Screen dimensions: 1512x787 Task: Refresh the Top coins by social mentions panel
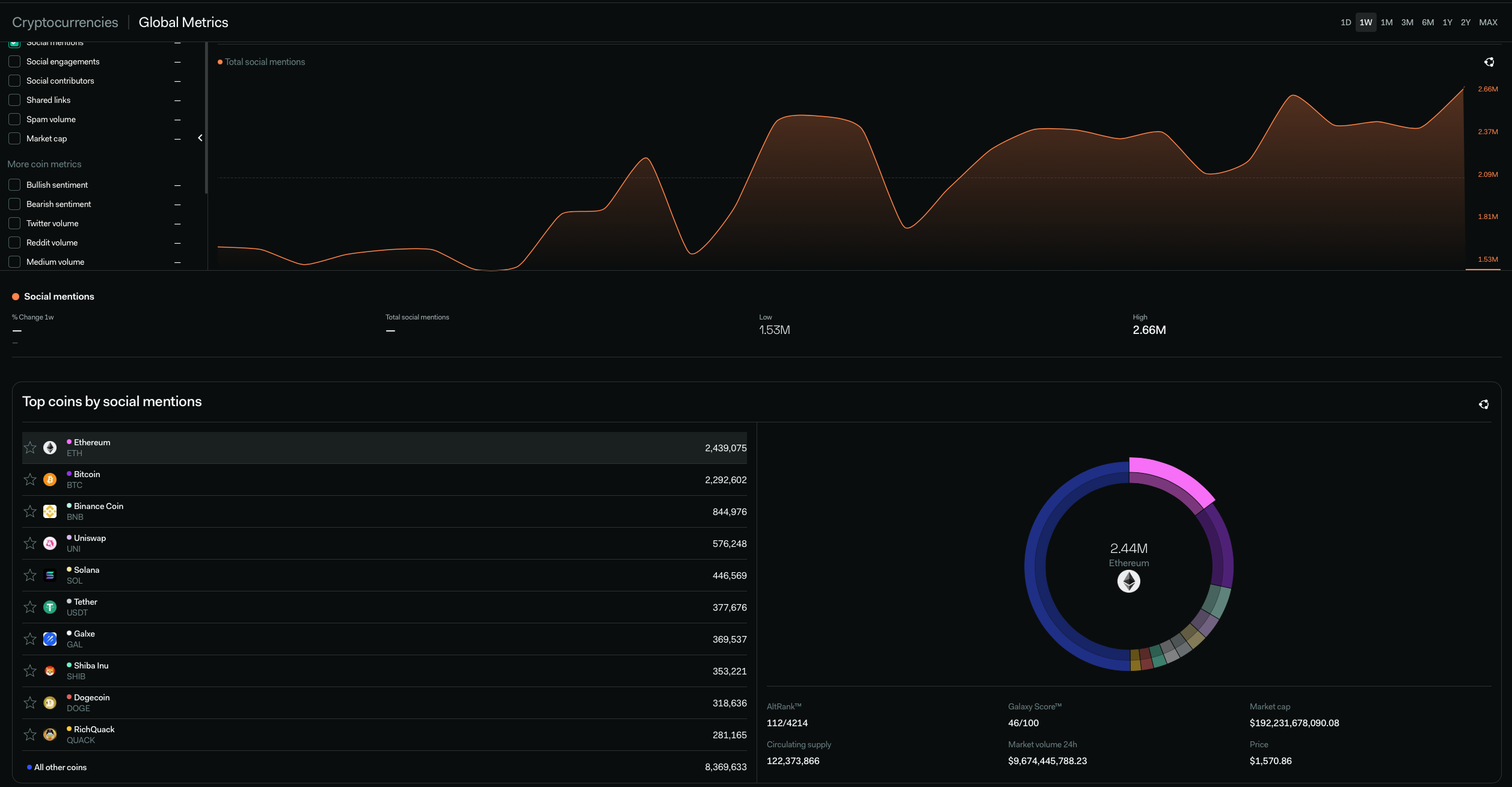tap(1484, 404)
